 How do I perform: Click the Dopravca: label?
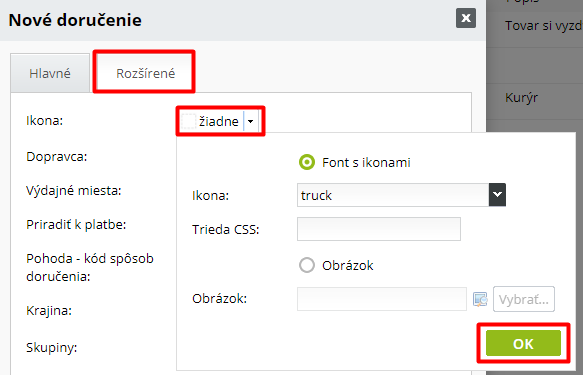(x=57, y=157)
